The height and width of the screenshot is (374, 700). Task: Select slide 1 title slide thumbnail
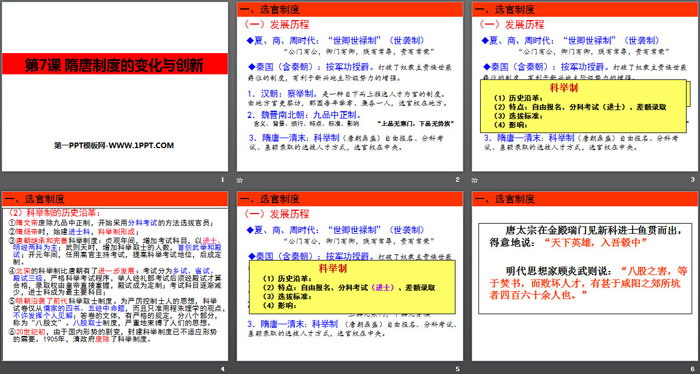[115, 87]
